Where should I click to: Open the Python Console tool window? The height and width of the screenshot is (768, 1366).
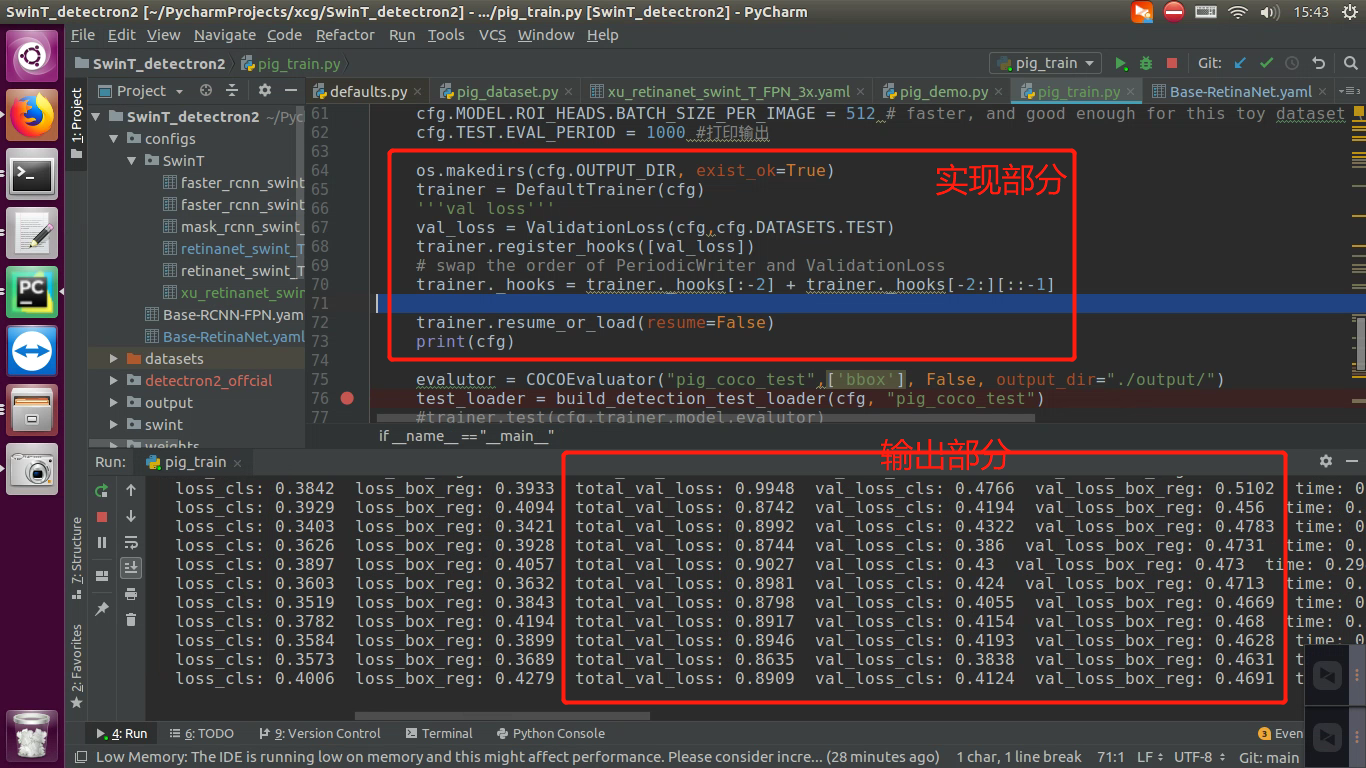pos(549,733)
